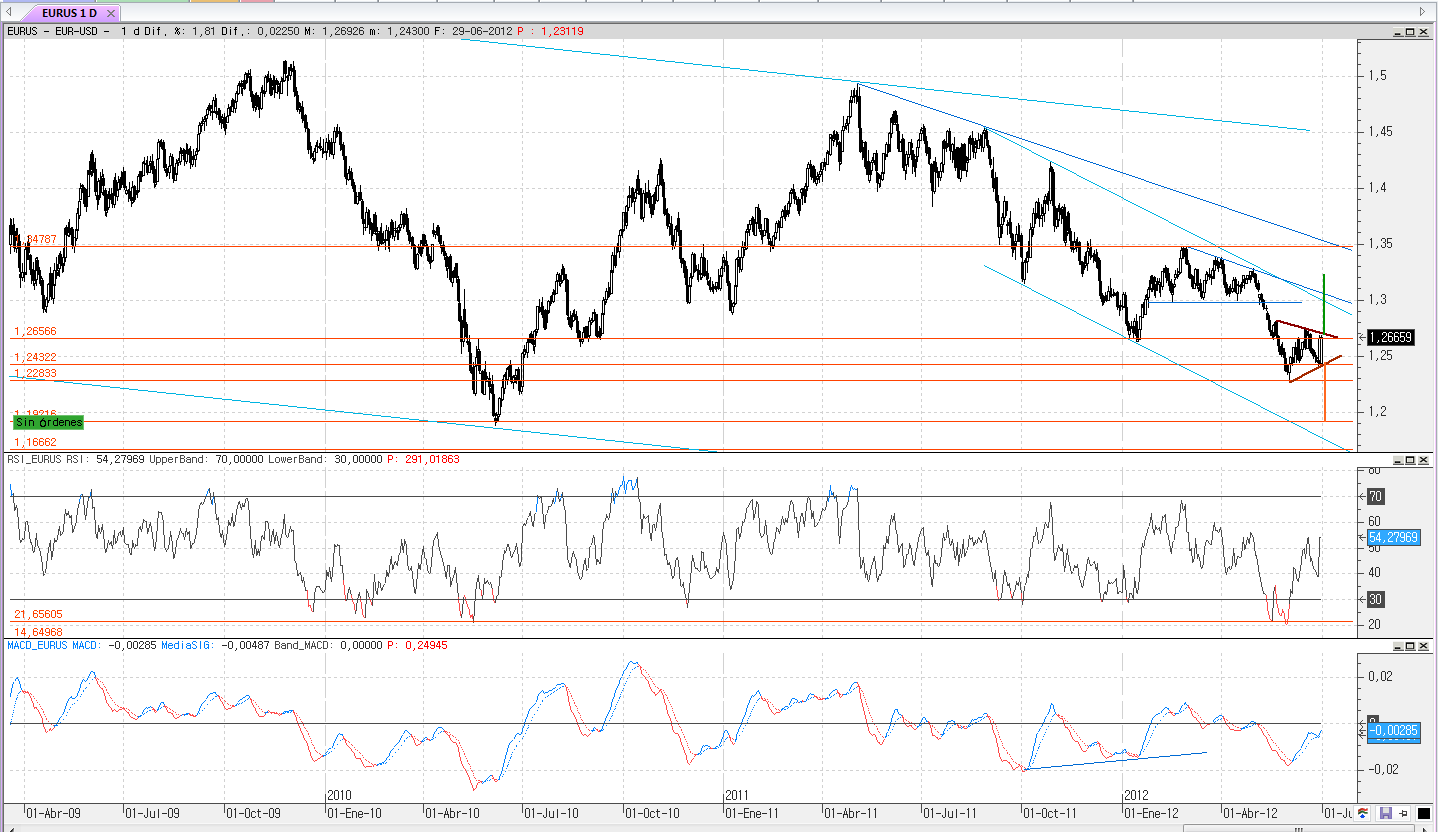Screen dimensions: 1438x832
Task: Click the 21,65605 RSI level label
Action: (37, 613)
